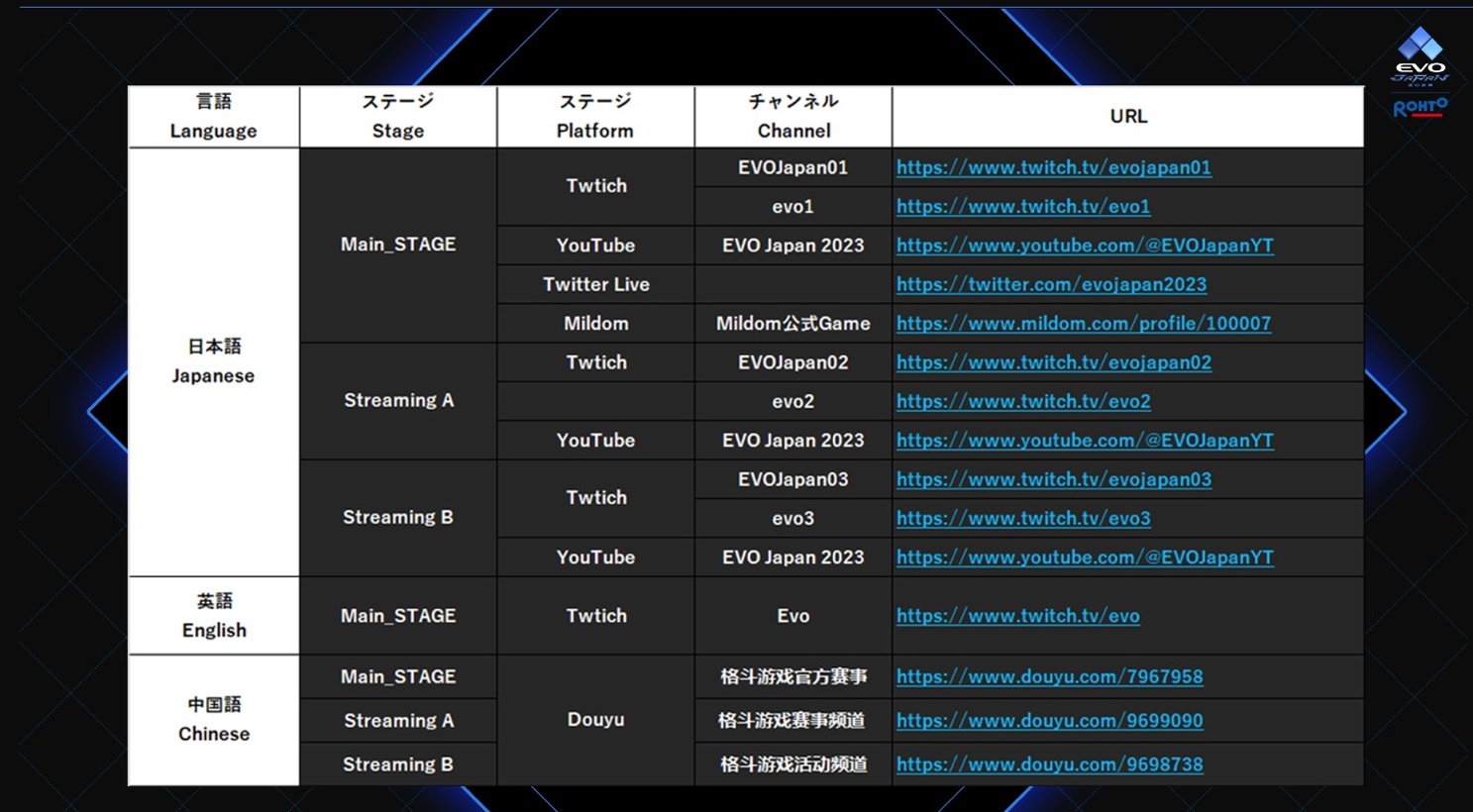Click the Douyu platform cell
This screenshot has width=1473, height=812.
[595, 720]
